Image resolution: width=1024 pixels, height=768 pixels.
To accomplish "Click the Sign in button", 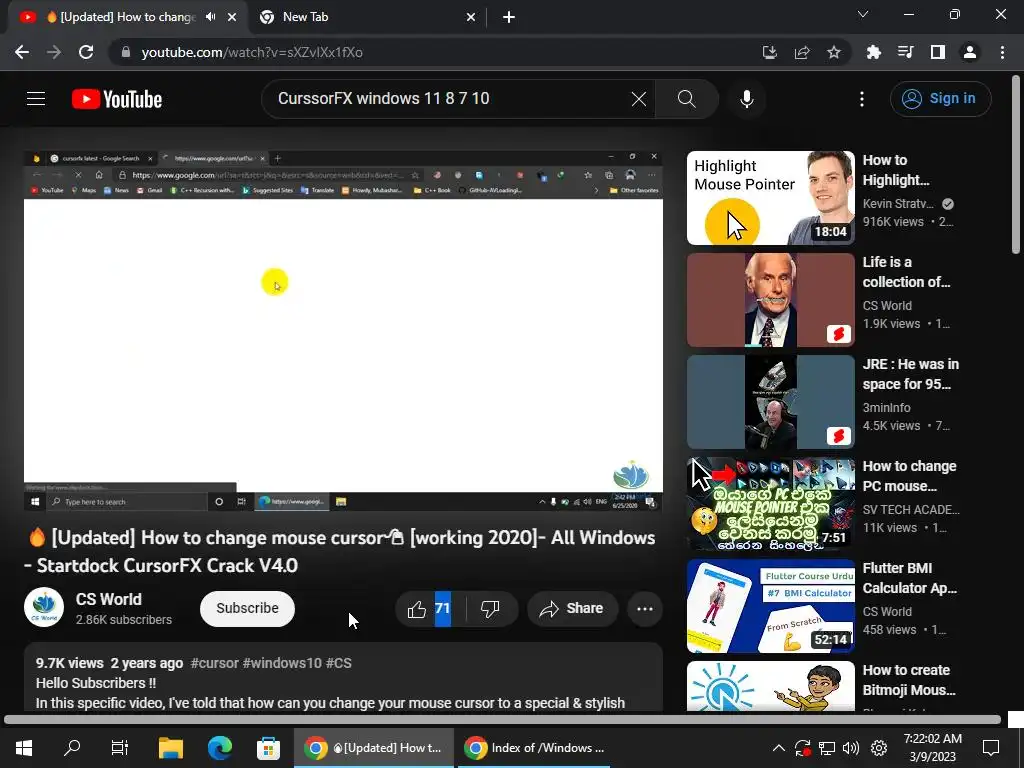I will [x=940, y=99].
